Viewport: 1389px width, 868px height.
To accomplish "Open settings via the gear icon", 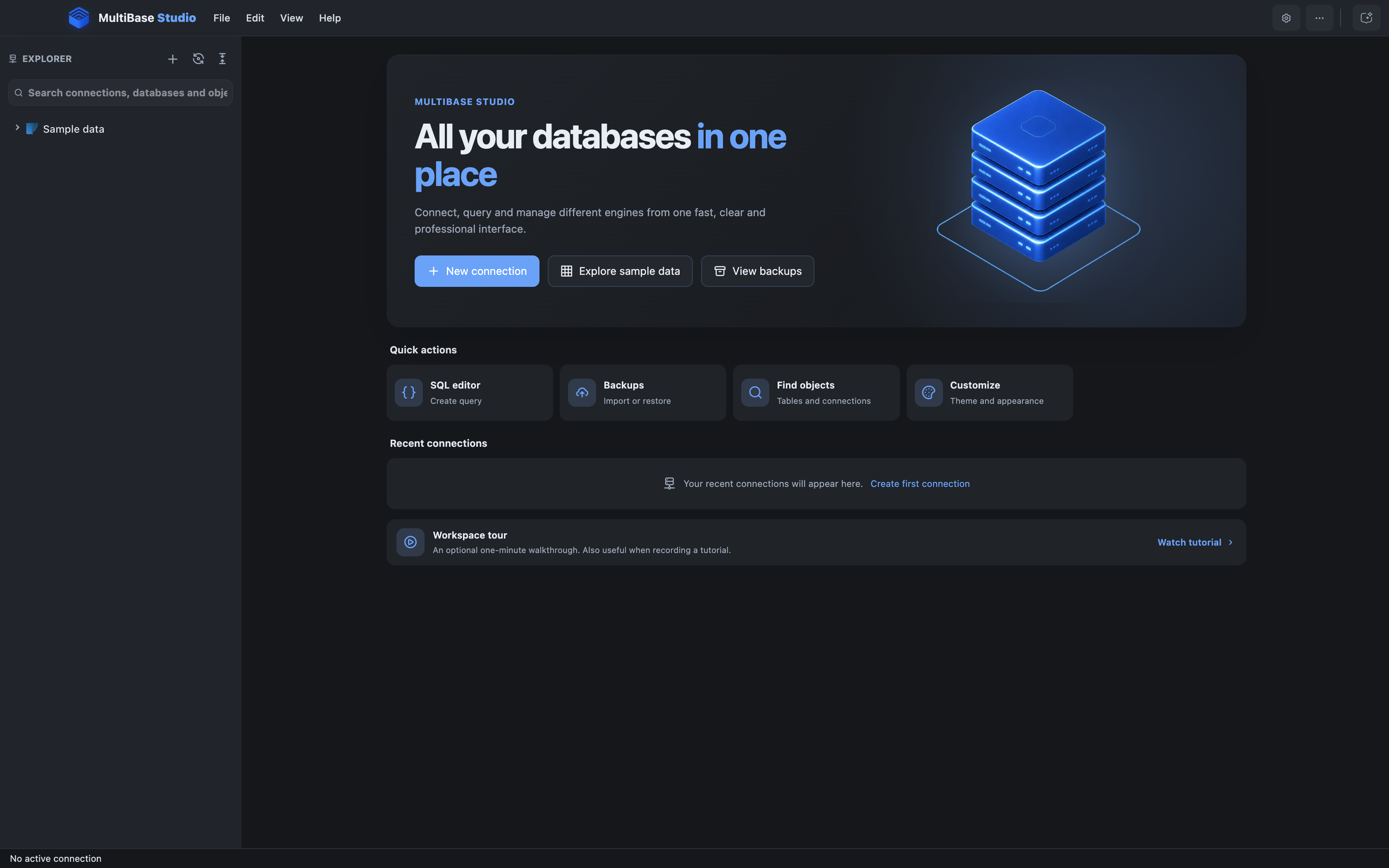I will [1286, 18].
